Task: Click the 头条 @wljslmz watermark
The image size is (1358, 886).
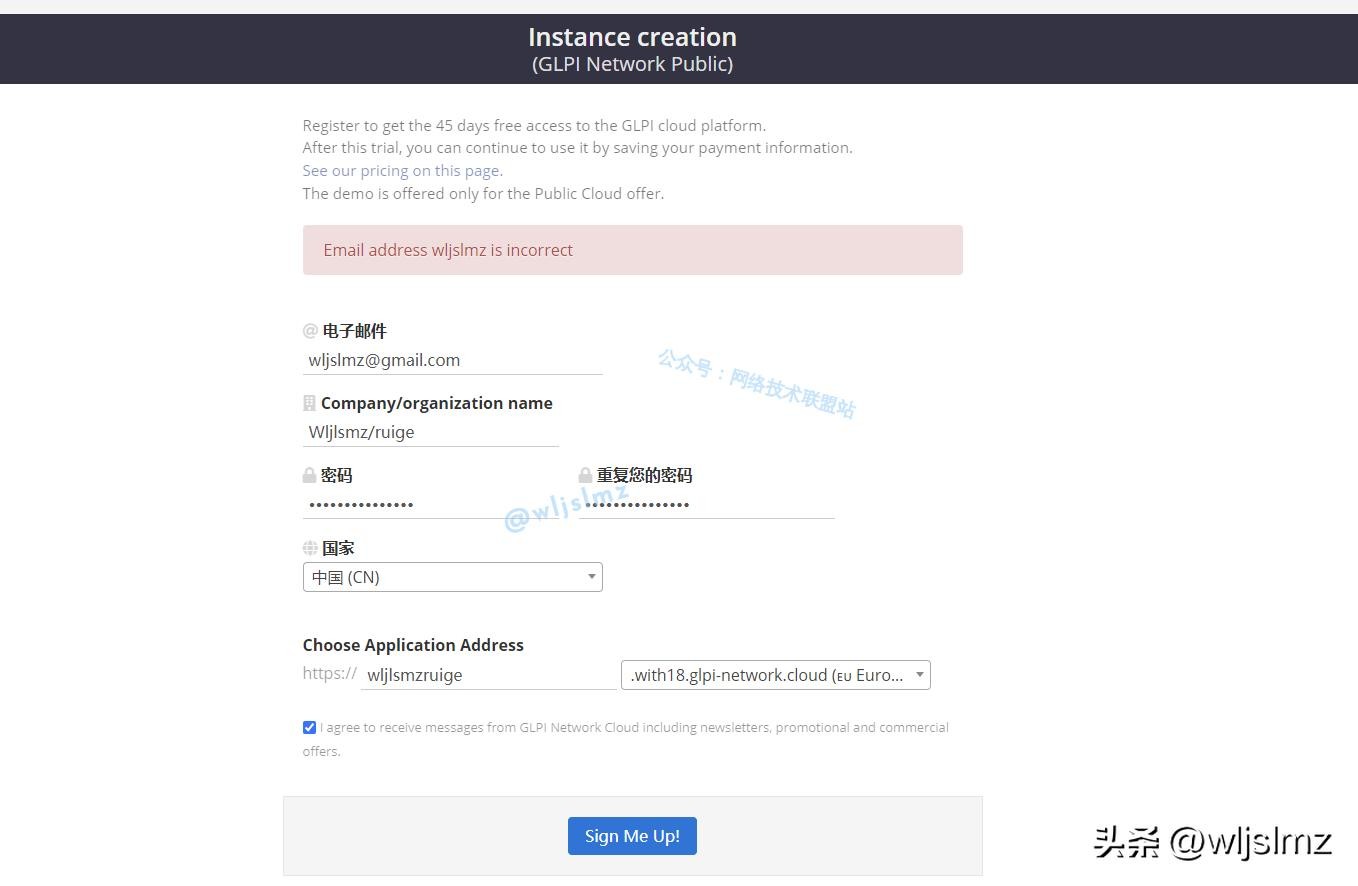Action: click(1212, 842)
